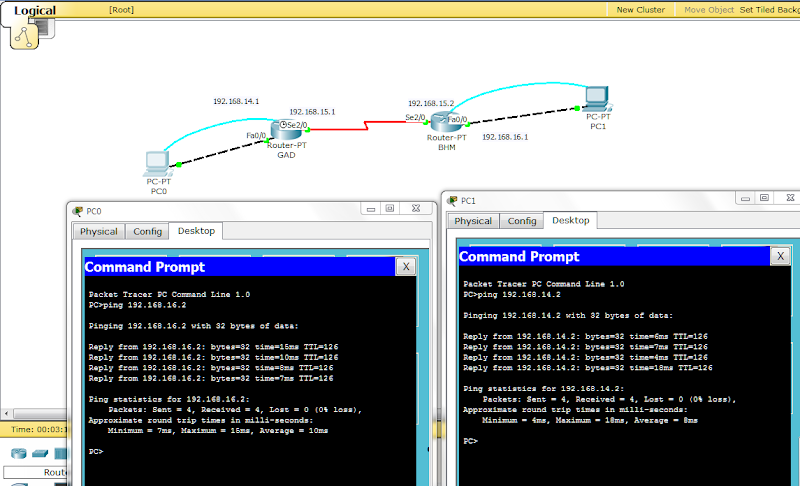Screen dimensions: 800x486
Task: Click the [Root] label in the top bar
Action: [121, 10]
